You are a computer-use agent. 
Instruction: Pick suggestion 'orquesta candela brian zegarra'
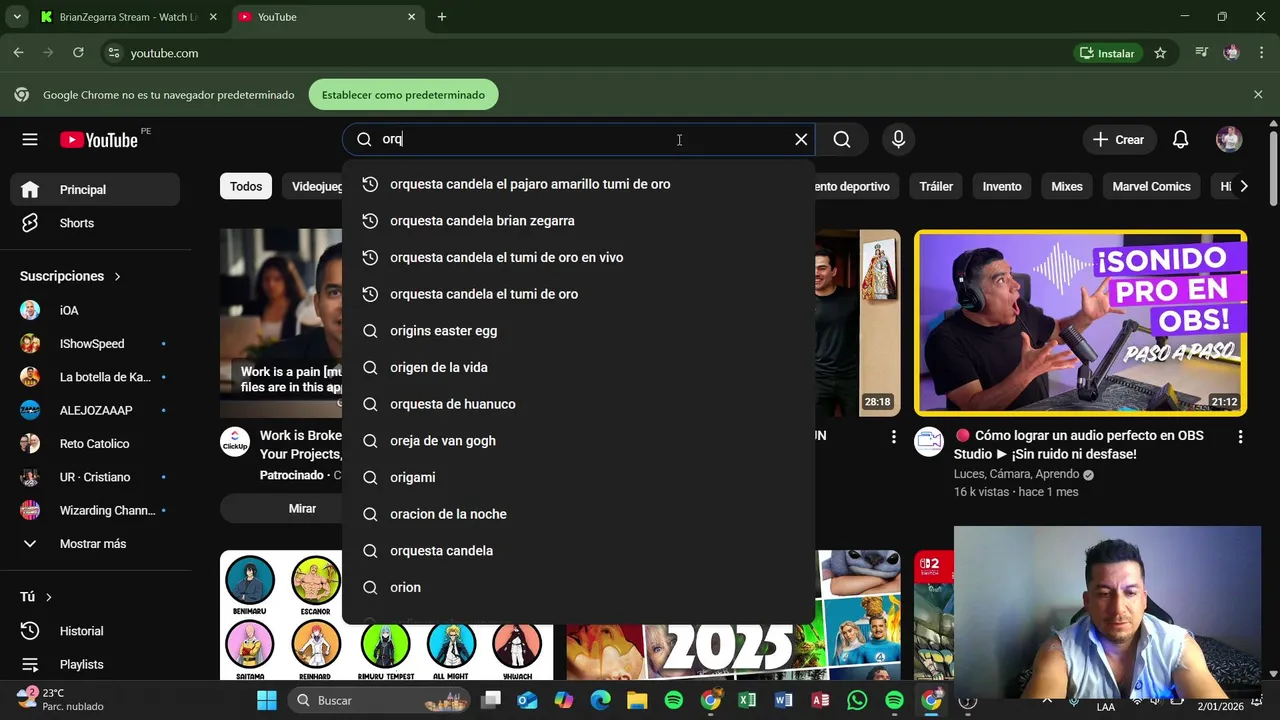(x=578, y=221)
